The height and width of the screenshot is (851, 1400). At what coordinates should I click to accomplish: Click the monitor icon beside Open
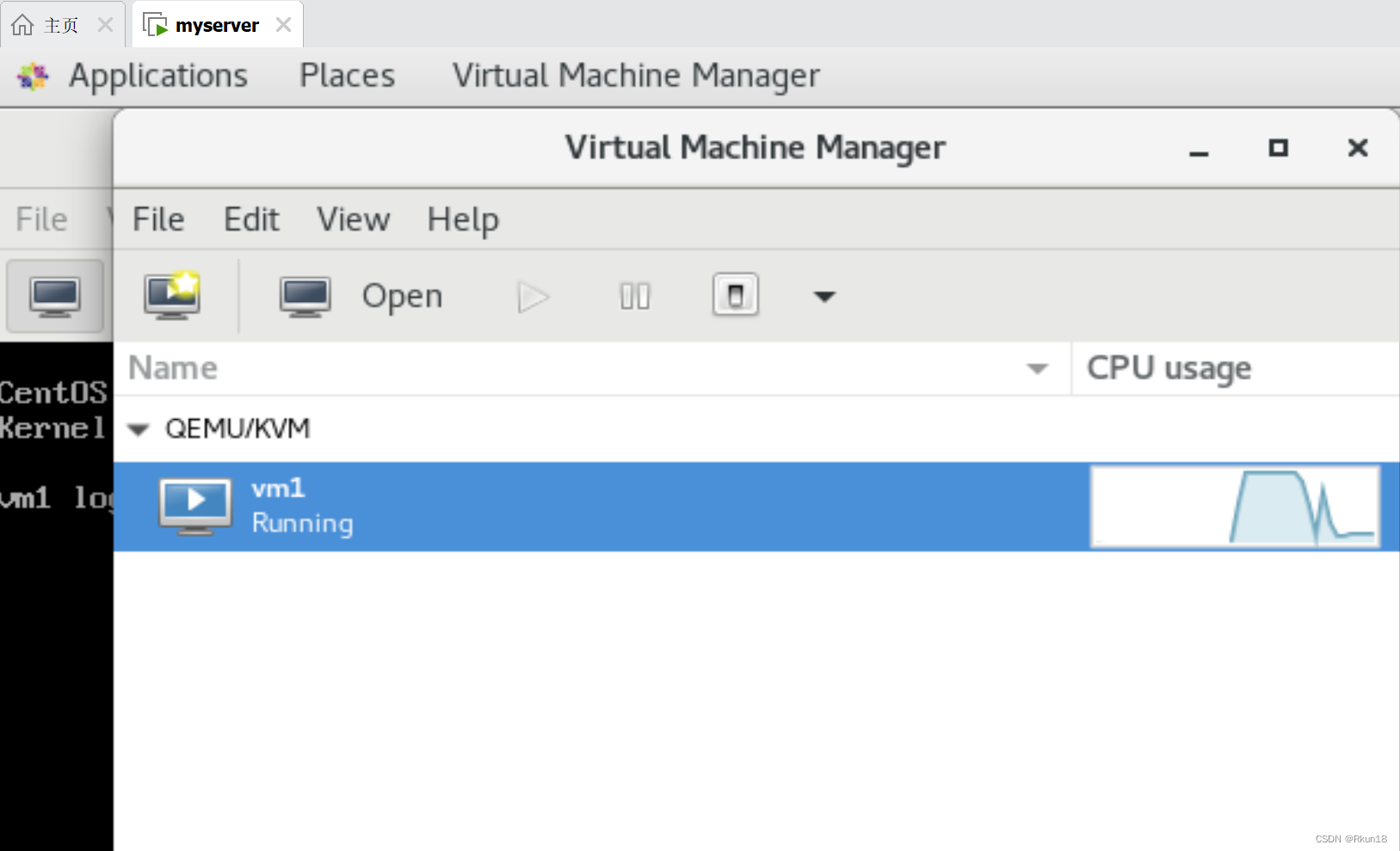tap(305, 297)
